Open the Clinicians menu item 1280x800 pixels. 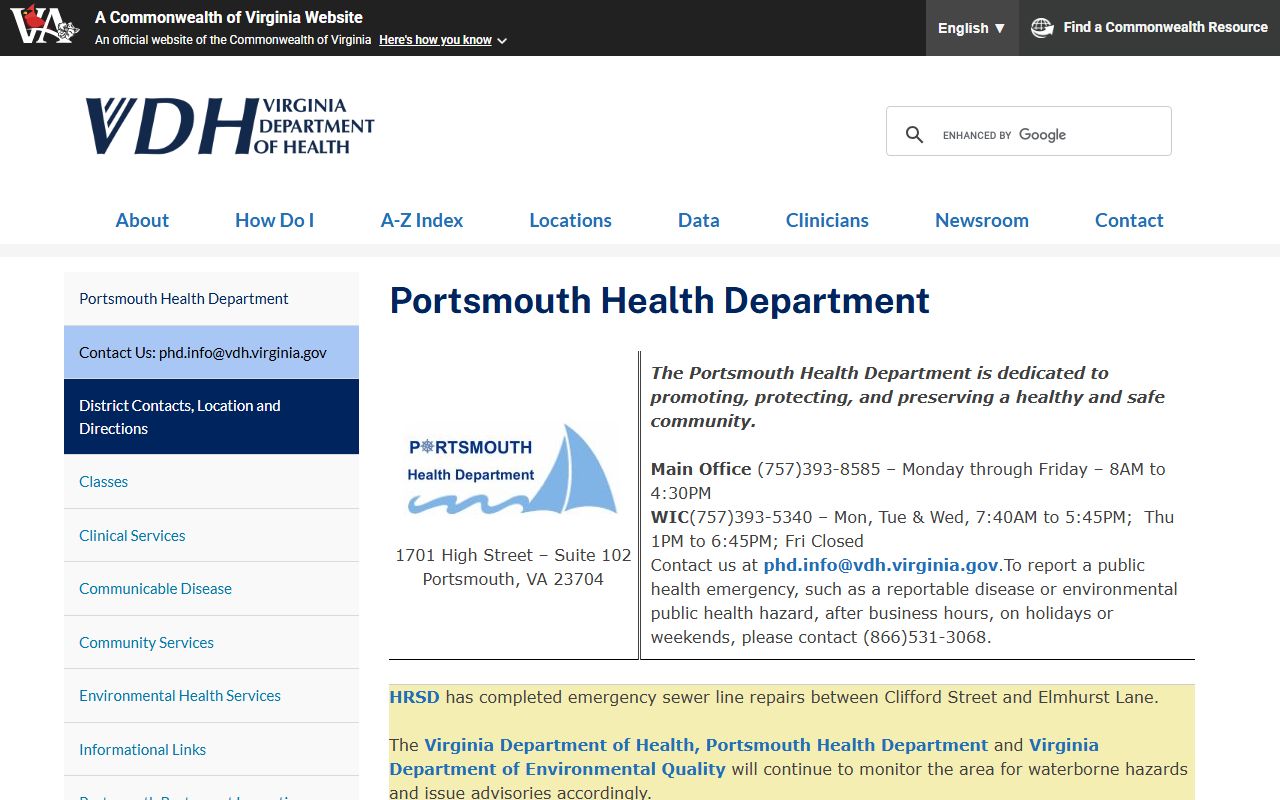(x=827, y=220)
